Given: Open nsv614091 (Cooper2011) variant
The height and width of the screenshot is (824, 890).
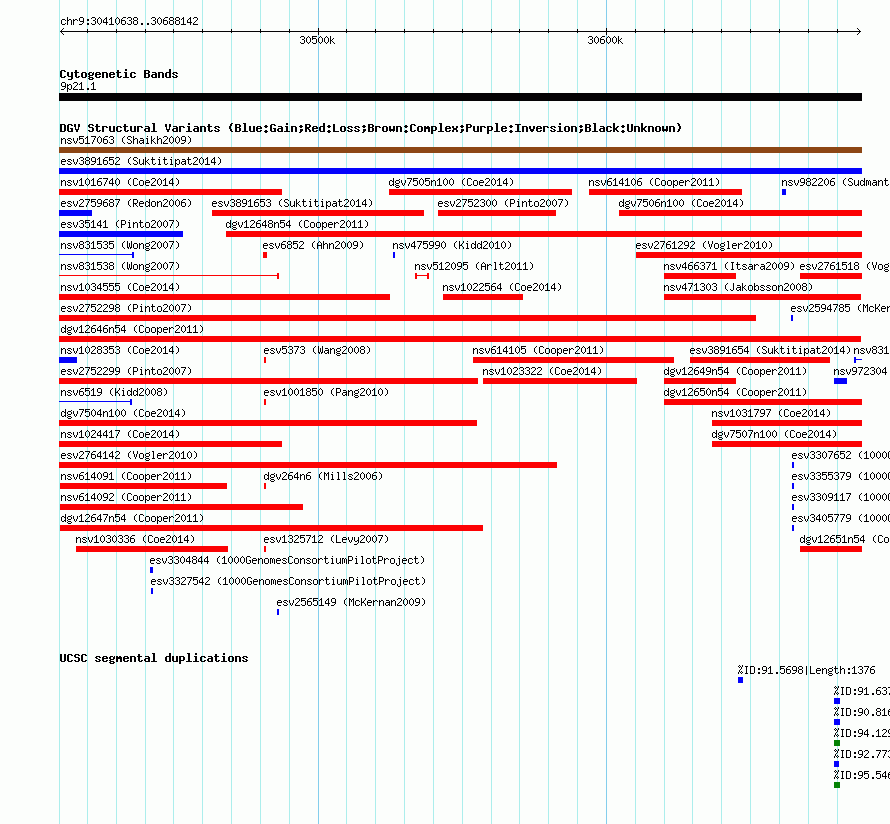Looking at the screenshot, I should tap(126, 476).
